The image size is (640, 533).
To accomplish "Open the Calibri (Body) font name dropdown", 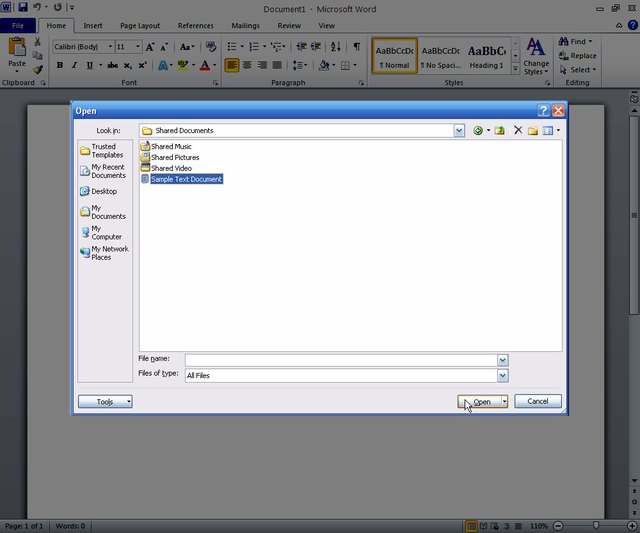I will pyautogui.click(x=110, y=47).
